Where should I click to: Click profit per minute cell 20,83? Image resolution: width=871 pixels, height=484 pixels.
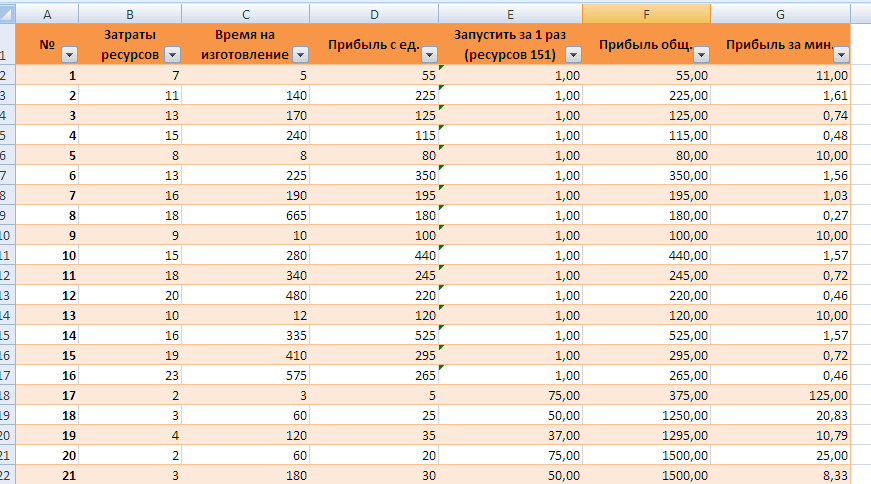[x=780, y=415]
